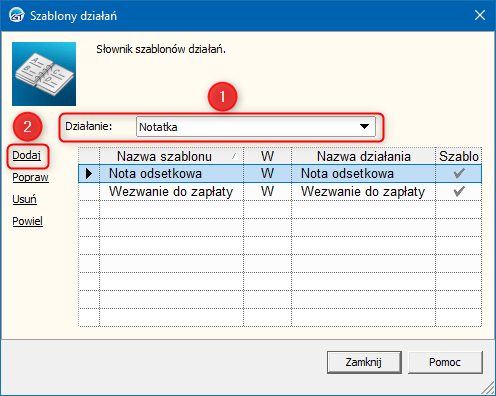Click the Szablo column header

[x=459, y=156]
